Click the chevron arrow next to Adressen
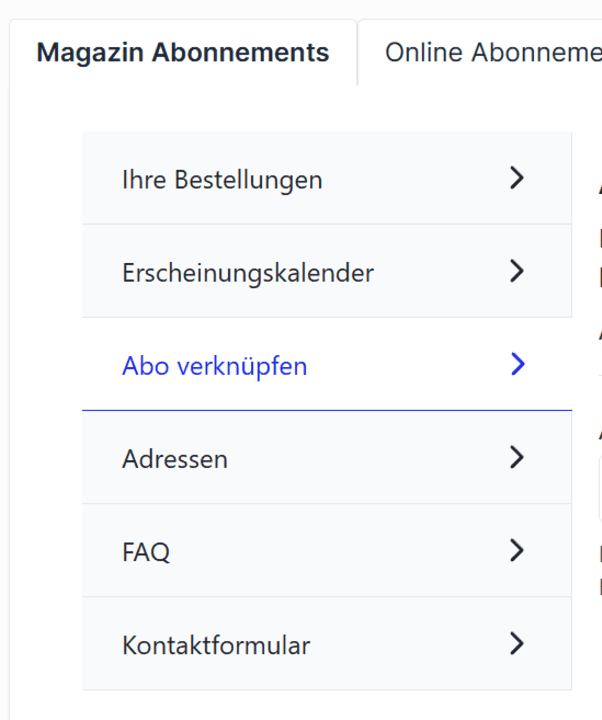The width and height of the screenshot is (602, 720). [x=516, y=458]
